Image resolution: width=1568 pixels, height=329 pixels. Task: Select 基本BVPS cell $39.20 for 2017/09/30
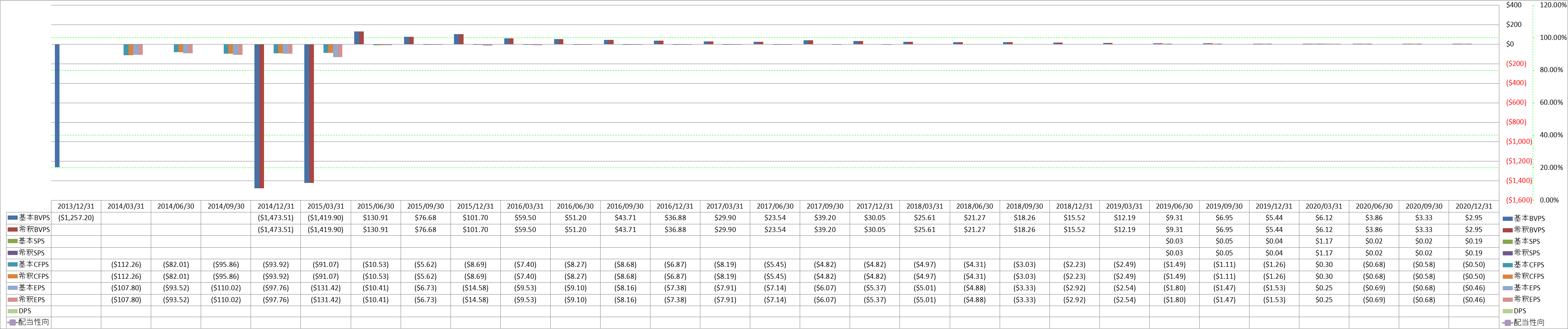click(x=825, y=218)
